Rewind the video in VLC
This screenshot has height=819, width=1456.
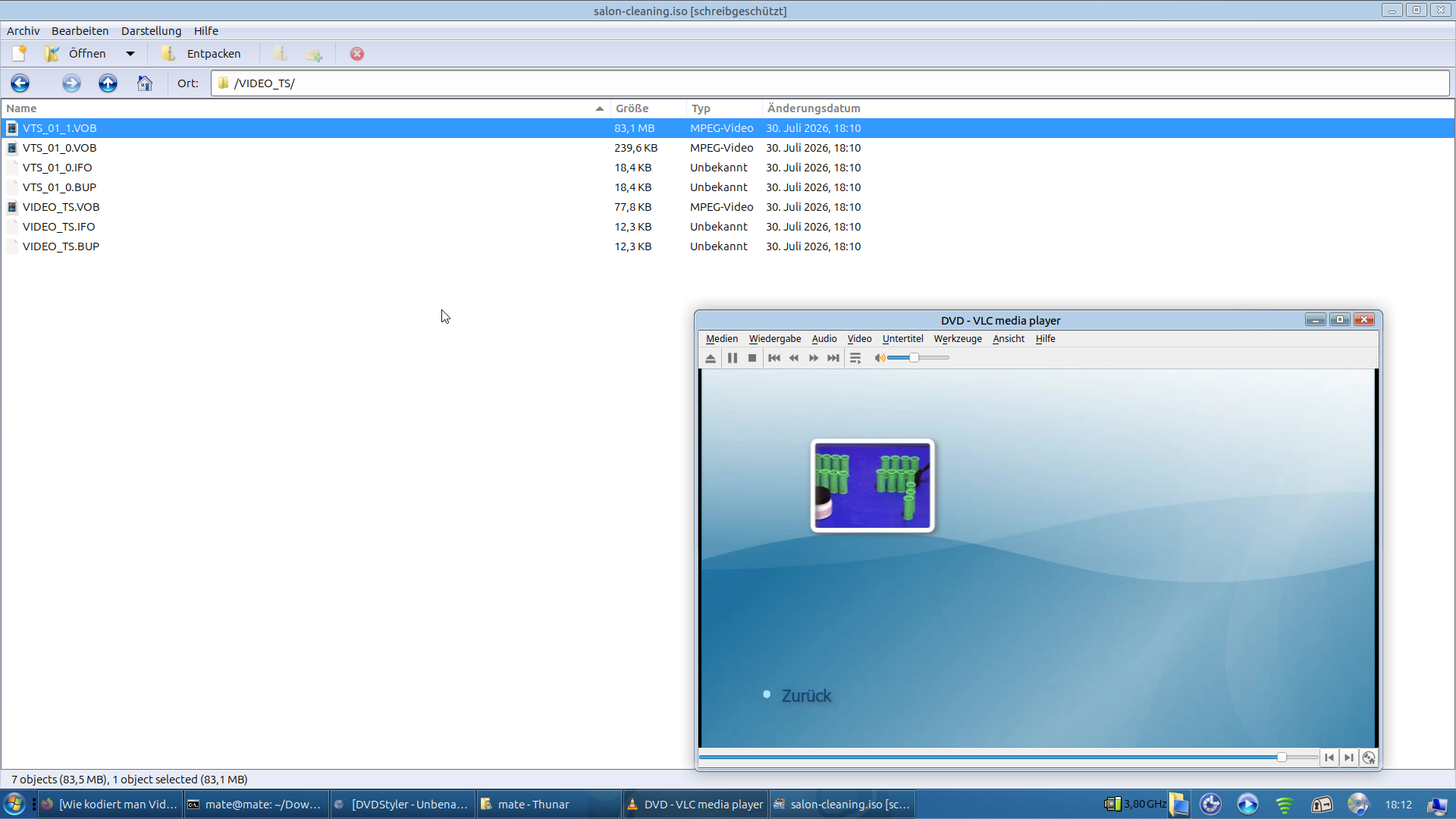(x=794, y=358)
